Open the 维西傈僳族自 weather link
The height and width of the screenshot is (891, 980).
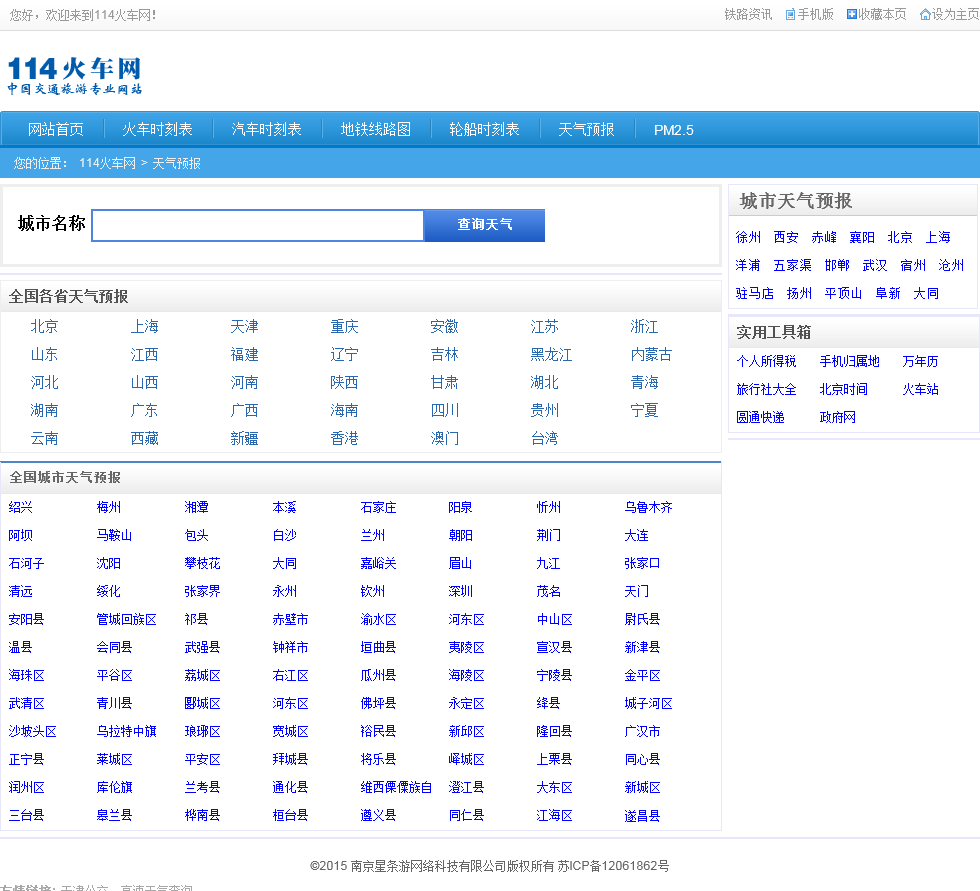tap(396, 788)
